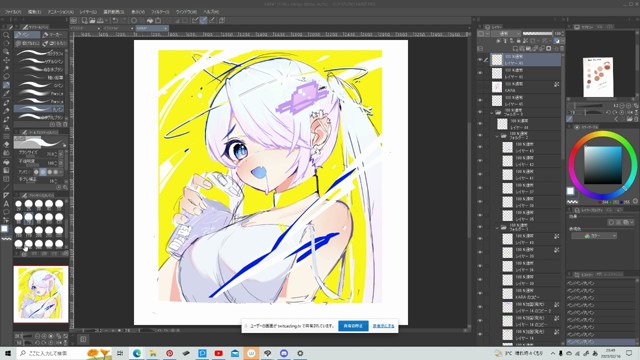Select the Marker sub tool group tab

(x=53, y=35)
